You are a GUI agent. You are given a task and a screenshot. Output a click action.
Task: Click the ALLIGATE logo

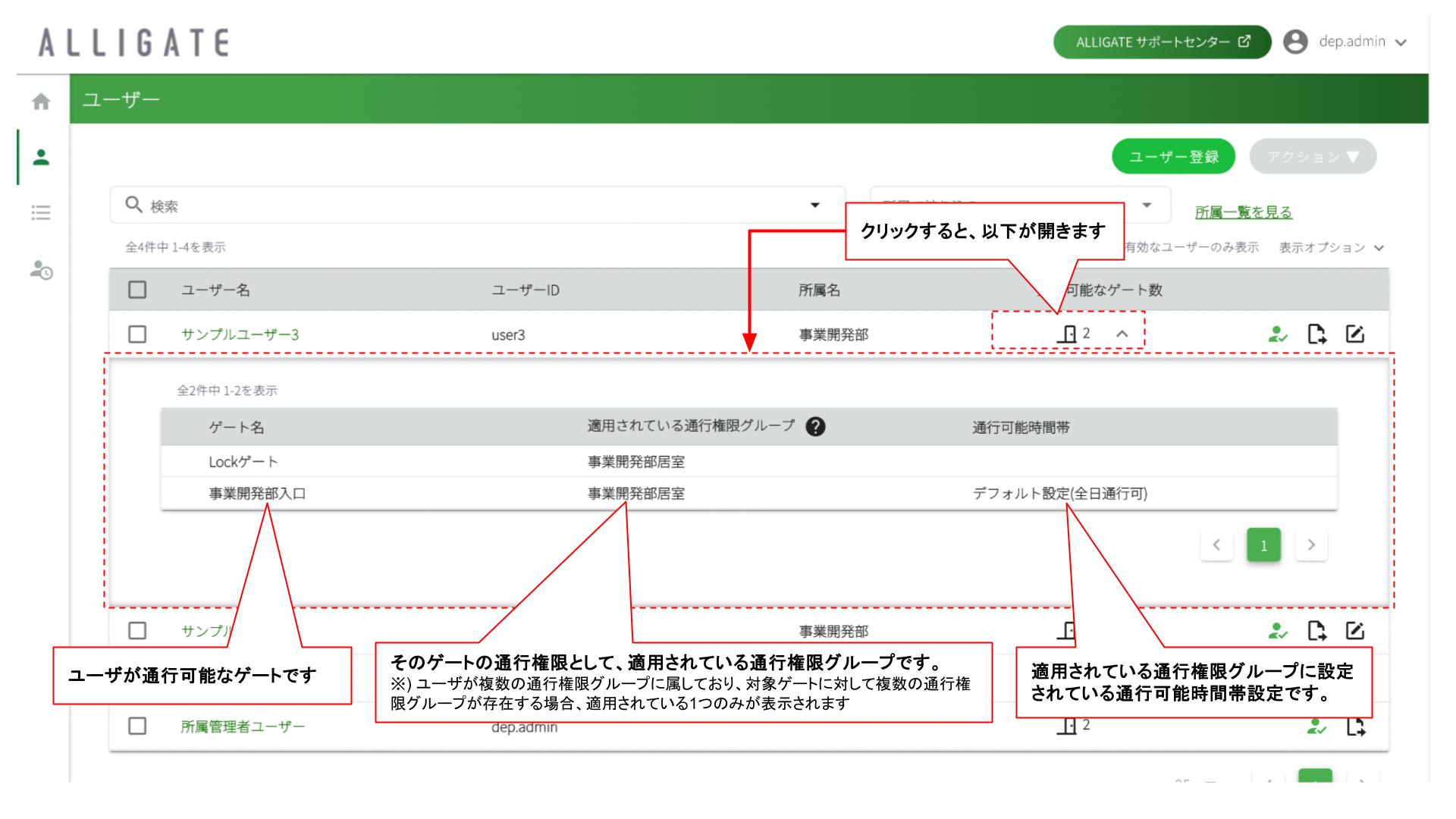[134, 42]
